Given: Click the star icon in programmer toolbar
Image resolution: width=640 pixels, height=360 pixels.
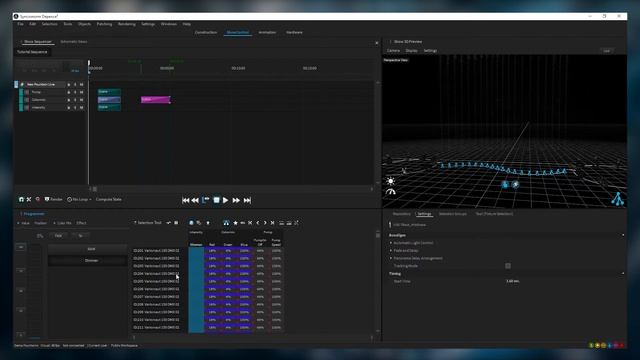Looking at the screenshot, I should [x=236, y=223].
